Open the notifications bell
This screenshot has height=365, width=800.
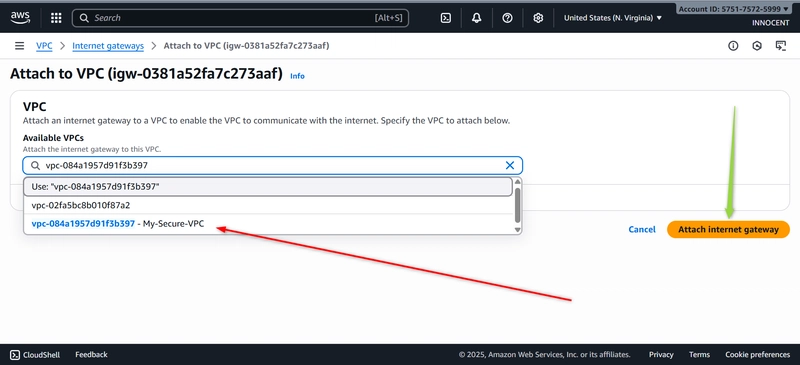pyautogui.click(x=477, y=18)
